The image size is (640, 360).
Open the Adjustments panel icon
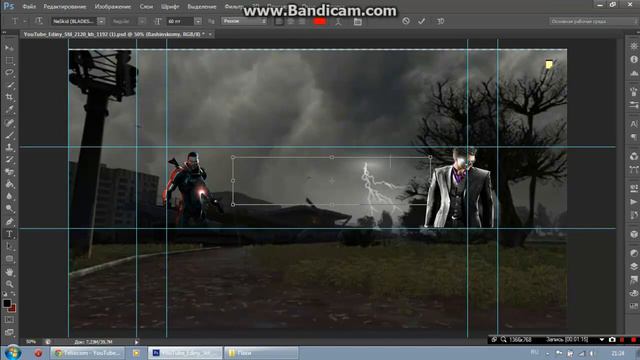pos(634,253)
